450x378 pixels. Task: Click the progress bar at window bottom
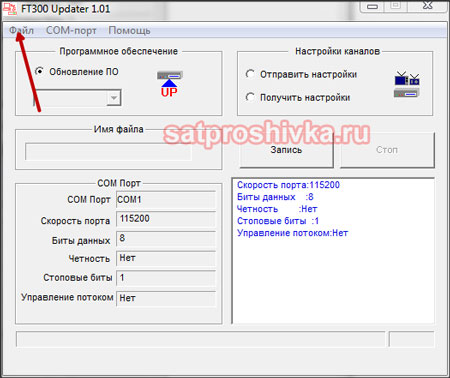[200, 339]
